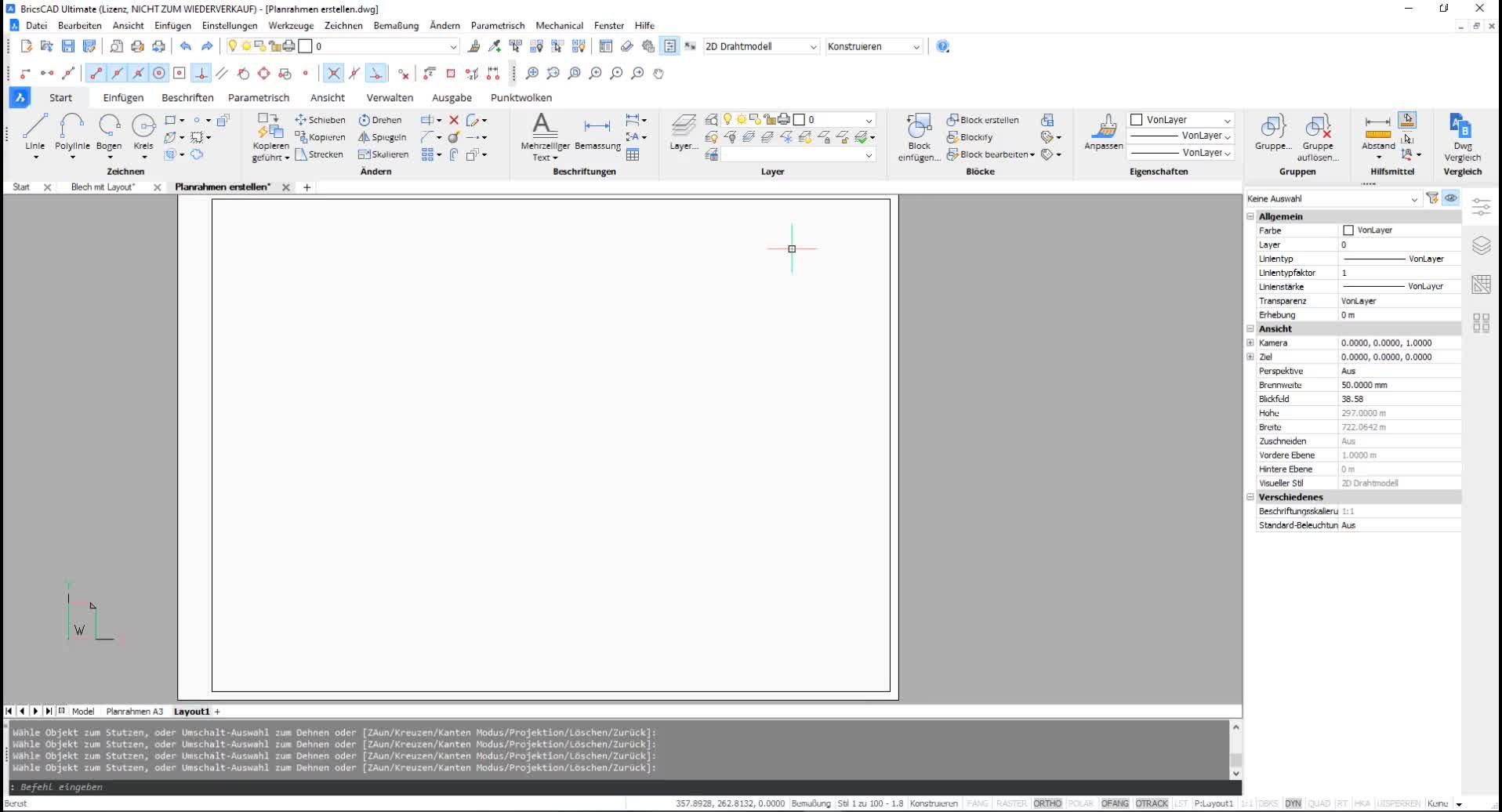Toggle POLAR tracking in status bar
The height and width of the screenshot is (812, 1502).
click(x=1080, y=803)
